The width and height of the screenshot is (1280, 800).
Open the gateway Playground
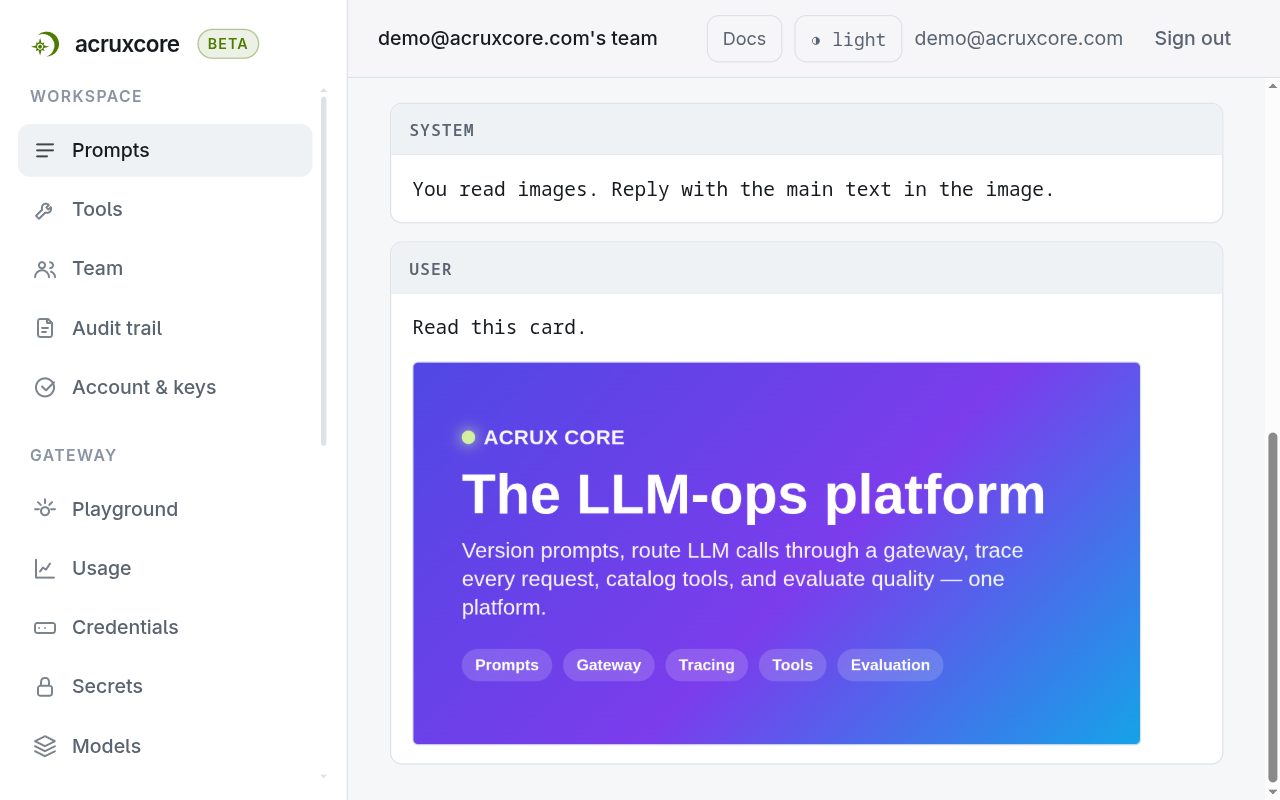coord(165,509)
